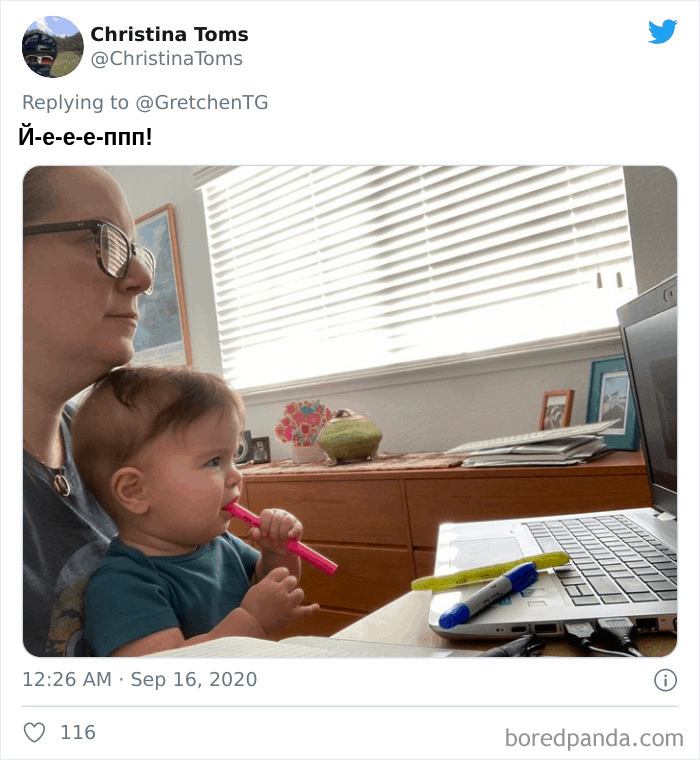The height and width of the screenshot is (760, 700).
Task: Click the tweet text Й-е-е-е-ппп!
Action: (85, 137)
